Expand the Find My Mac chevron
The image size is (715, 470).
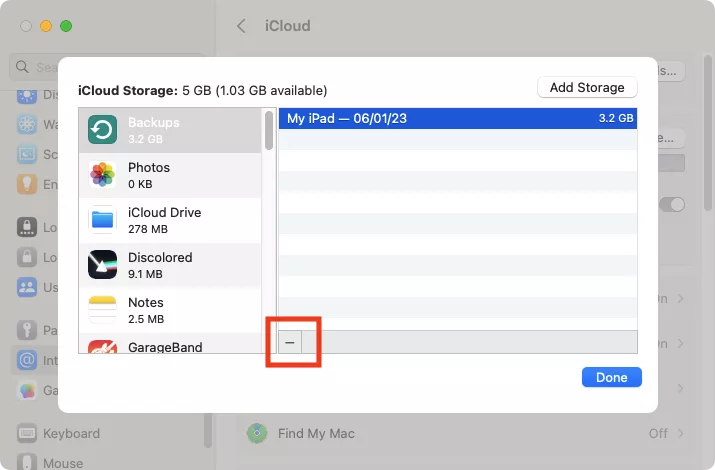pyautogui.click(x=681, y=433)
